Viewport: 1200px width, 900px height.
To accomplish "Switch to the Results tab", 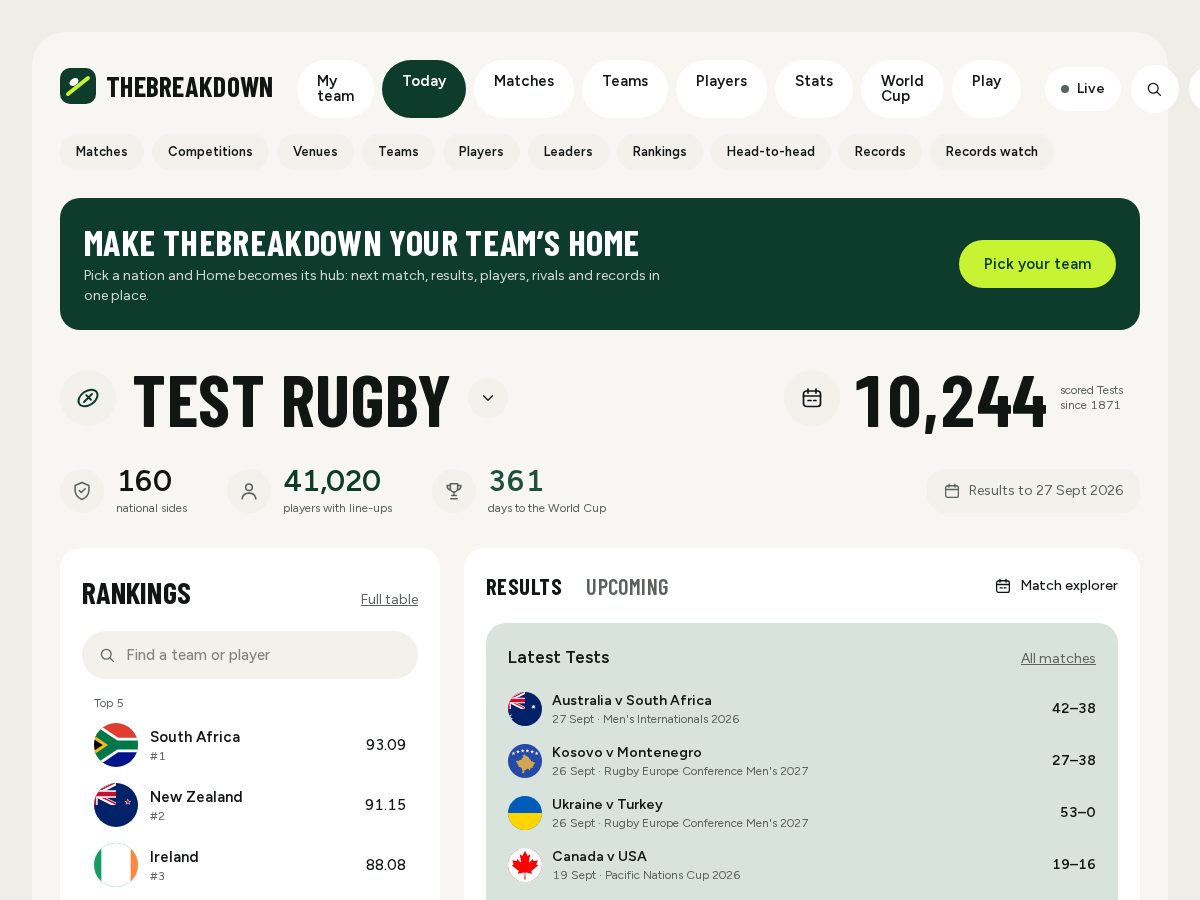I will coord(524,587).
